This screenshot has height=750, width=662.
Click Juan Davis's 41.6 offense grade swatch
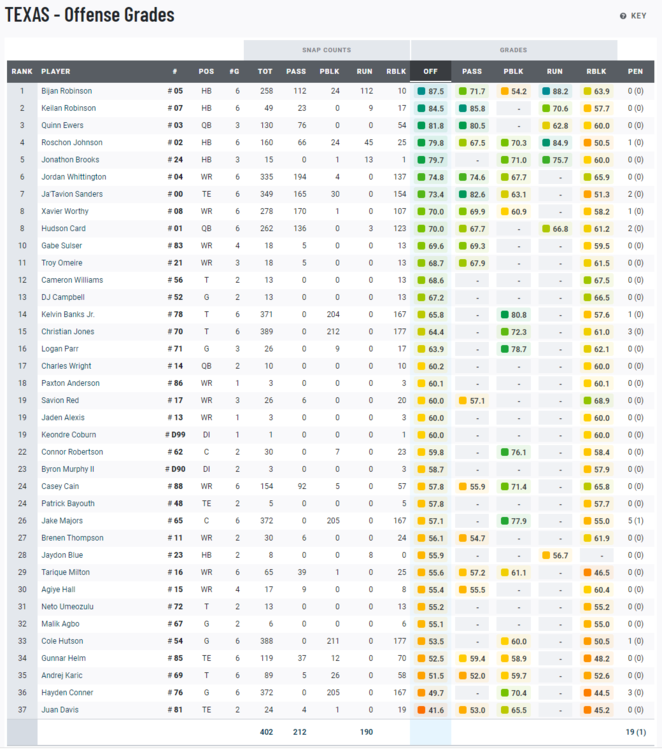pyautogui.click(x=423, y=710)
